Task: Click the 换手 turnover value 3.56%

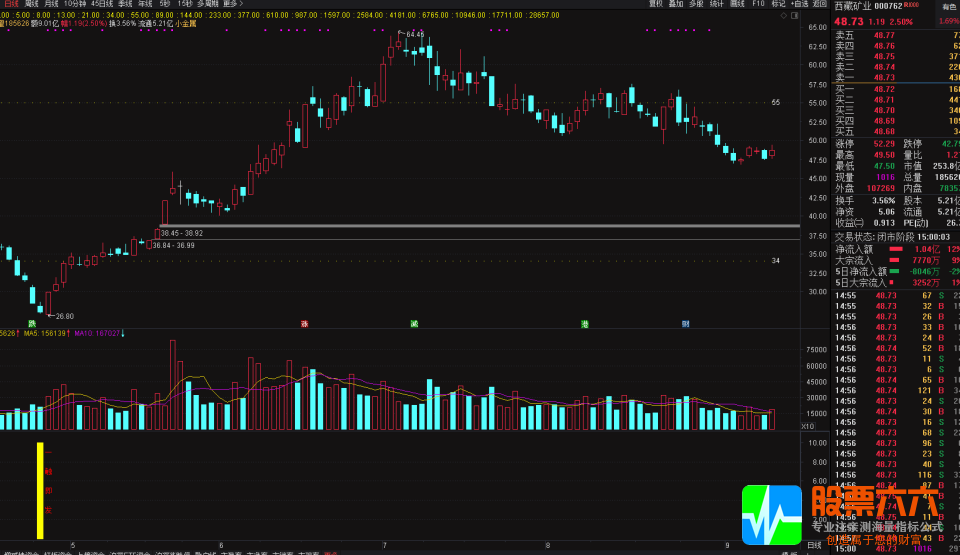Action: point(883,200)
